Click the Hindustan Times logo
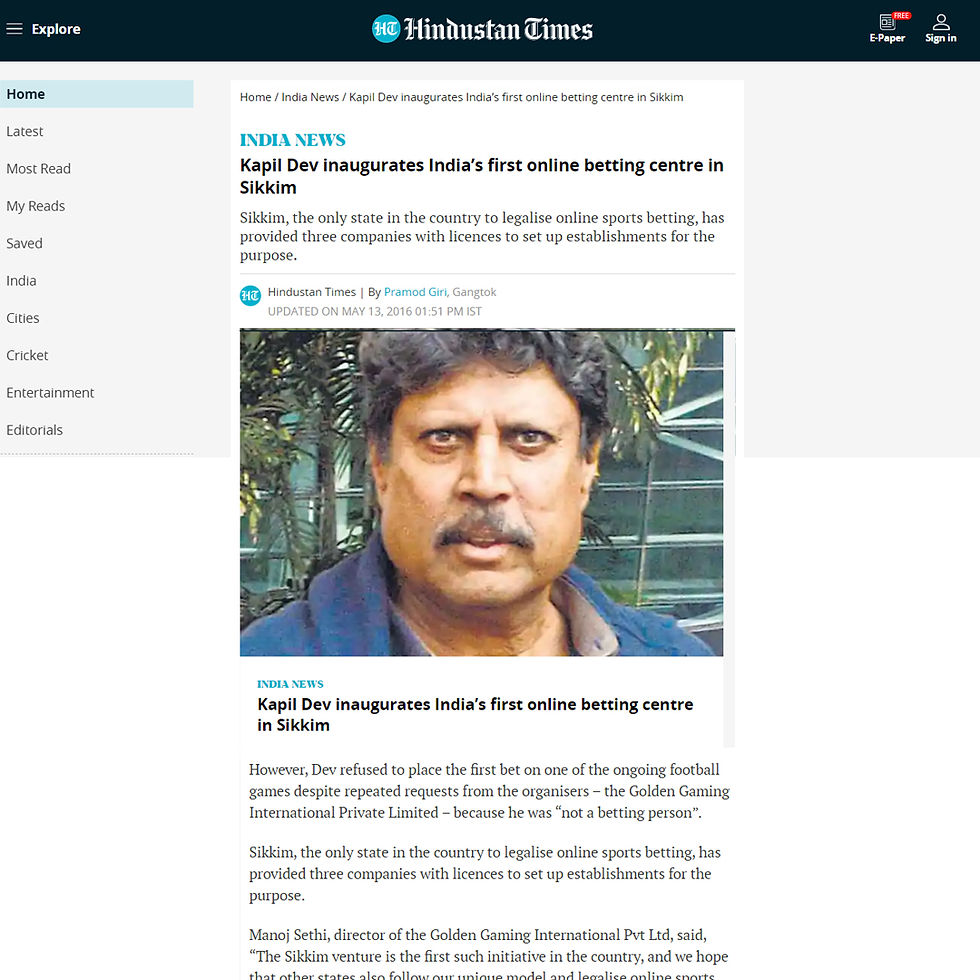The image size is (980, 980). [x=482, y=29]
